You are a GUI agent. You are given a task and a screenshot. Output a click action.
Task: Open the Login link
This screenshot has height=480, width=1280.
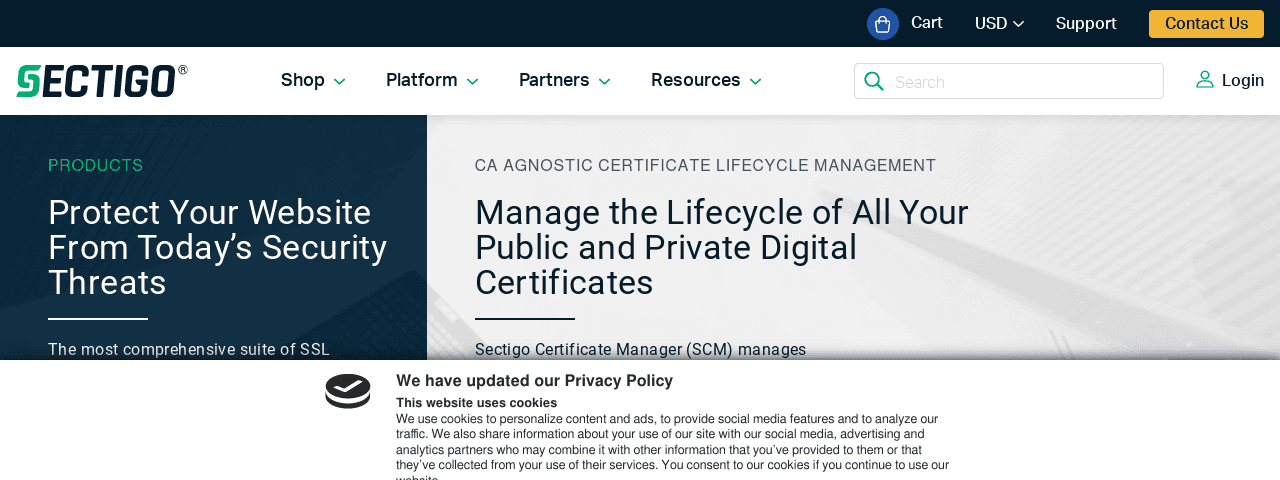coord(1242,81)
